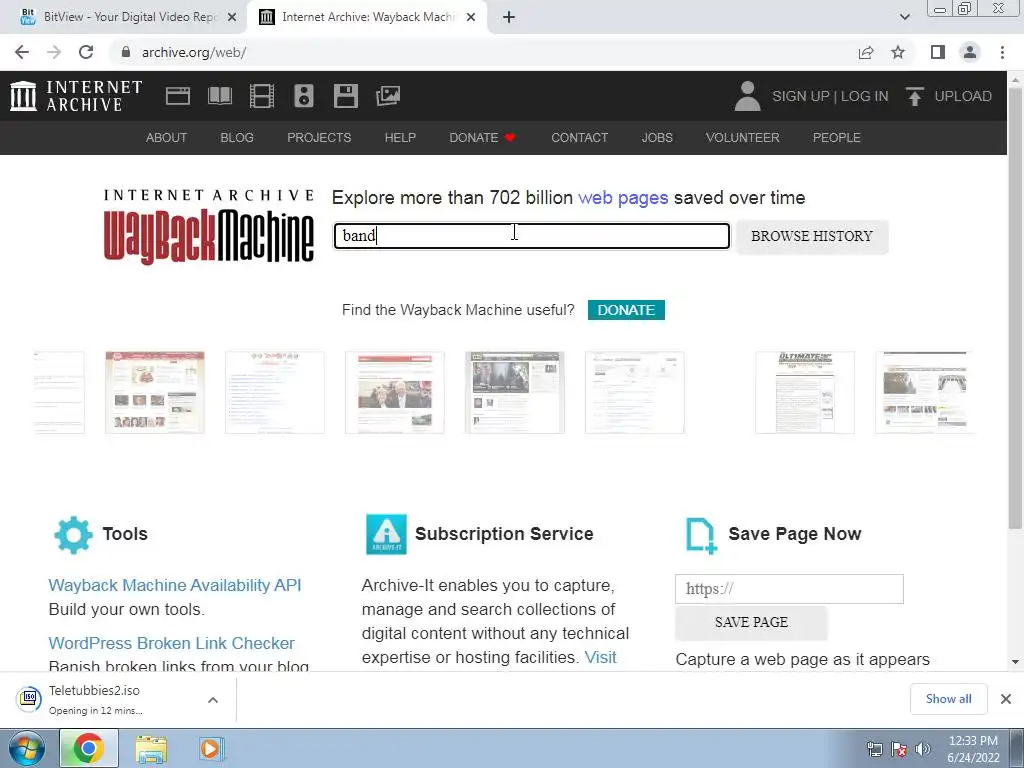This screenshot has width=1024, height=768.
Task: Open the Ultimate-Guitar site thumbnail
Action: (x=805, y=392)
